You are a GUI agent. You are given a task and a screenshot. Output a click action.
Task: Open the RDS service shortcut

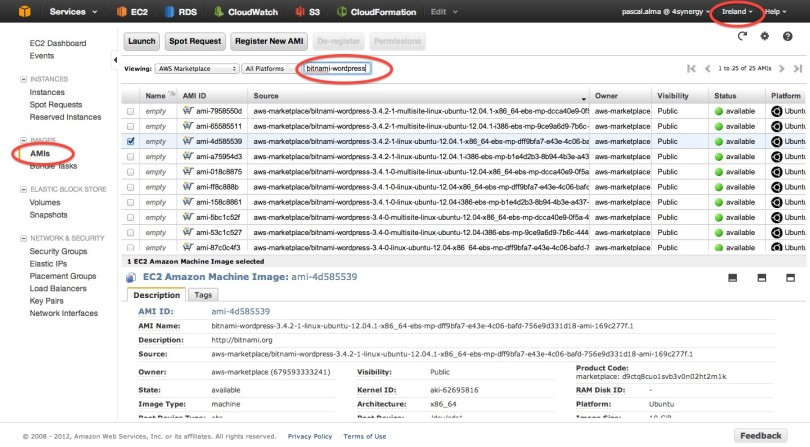[x=181, y=11]
